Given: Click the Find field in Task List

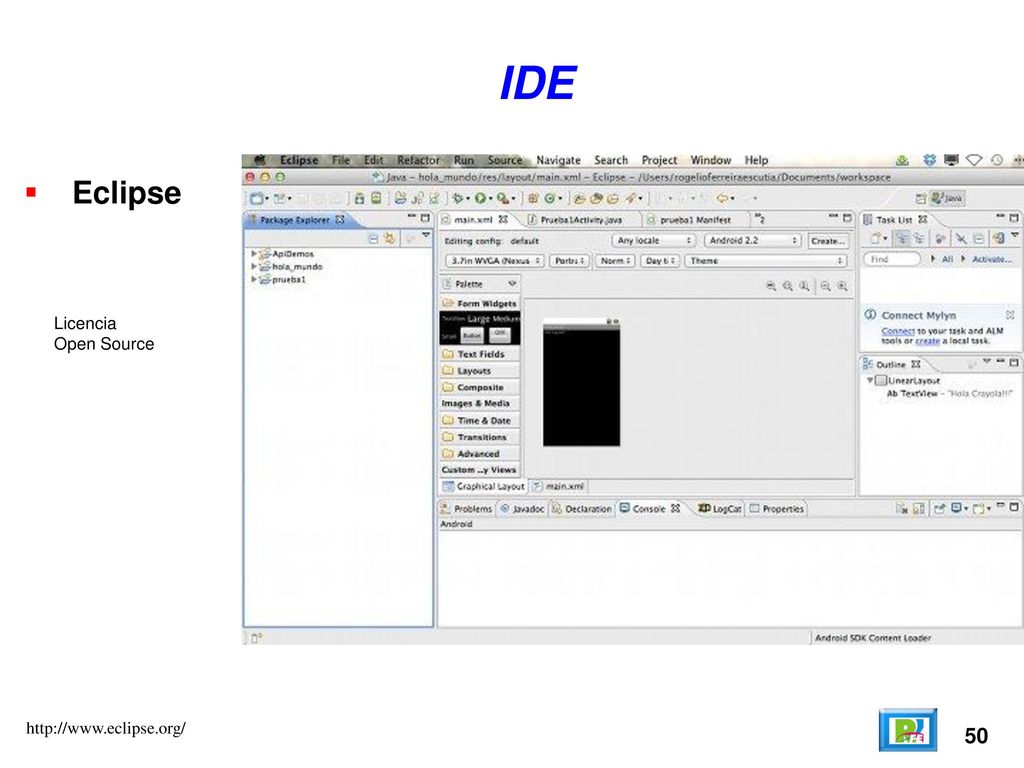Looking at the screenshot, I should (x=892, y=259).
